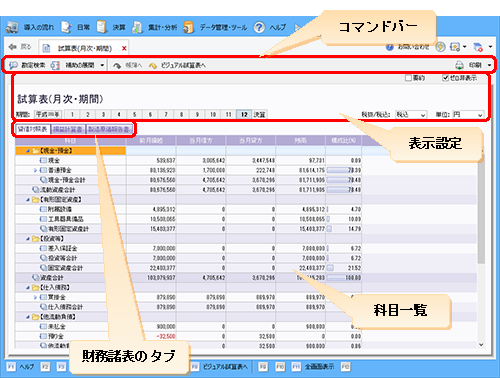The height and width of the screenshot is (378, 500).
Task: Open the 単位 unit dropdown
Action: click(468, 115)
